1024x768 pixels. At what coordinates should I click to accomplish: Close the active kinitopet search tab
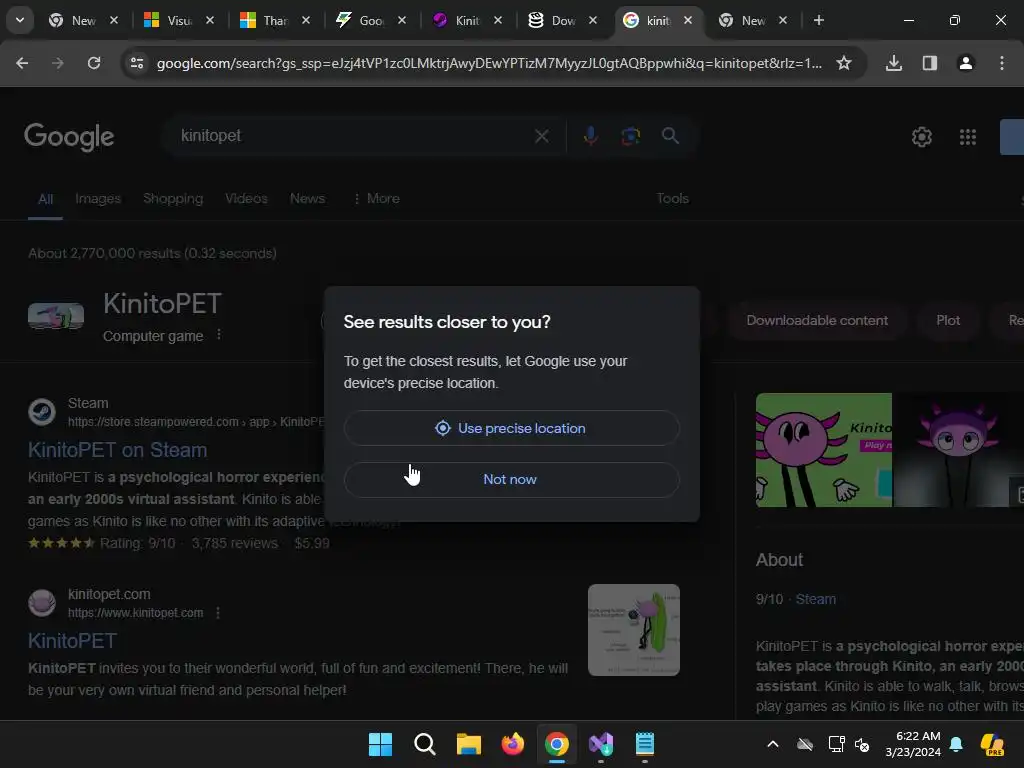click(x=688, y=20)
